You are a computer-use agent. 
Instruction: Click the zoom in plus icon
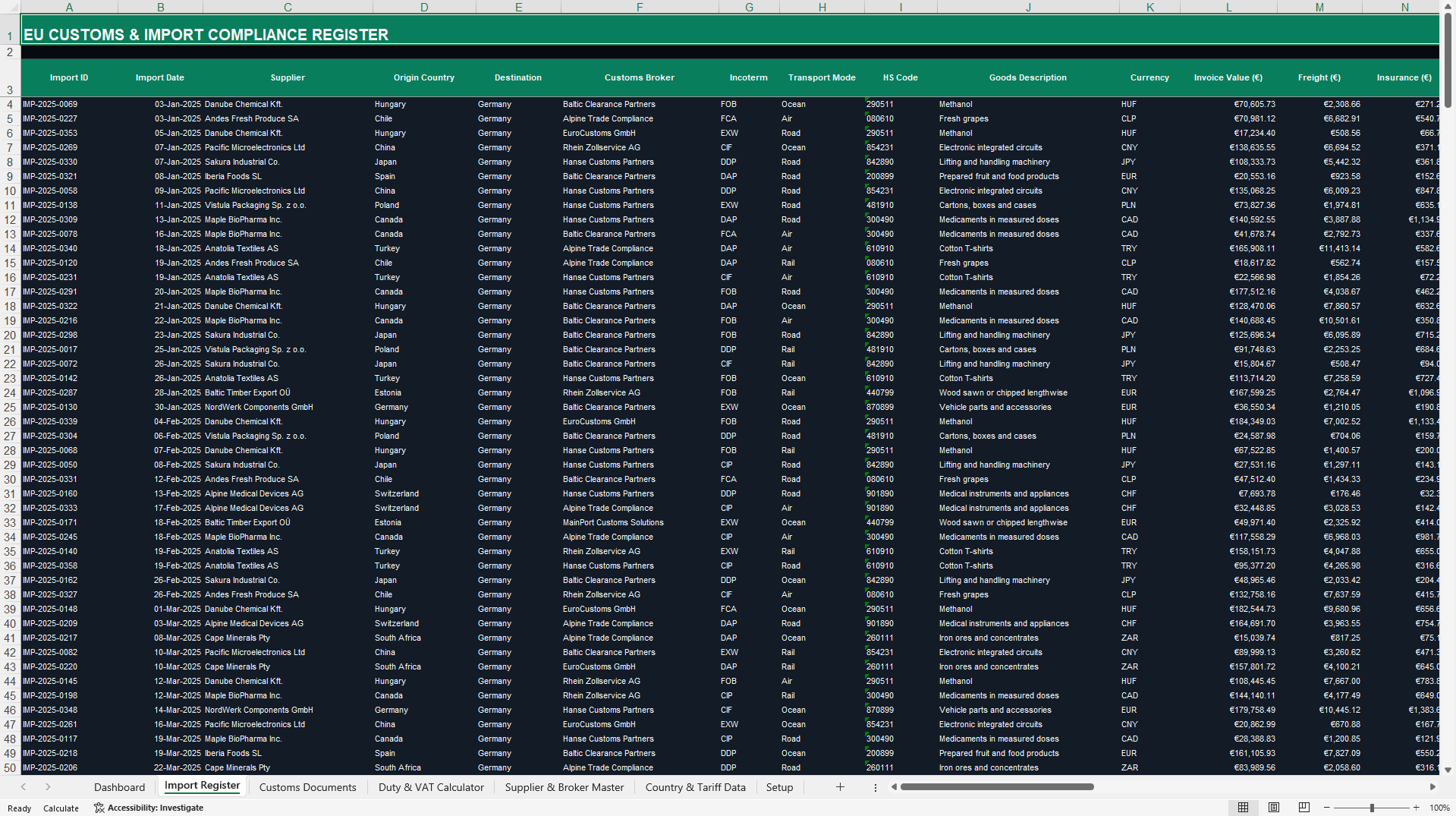[1417, 808]
